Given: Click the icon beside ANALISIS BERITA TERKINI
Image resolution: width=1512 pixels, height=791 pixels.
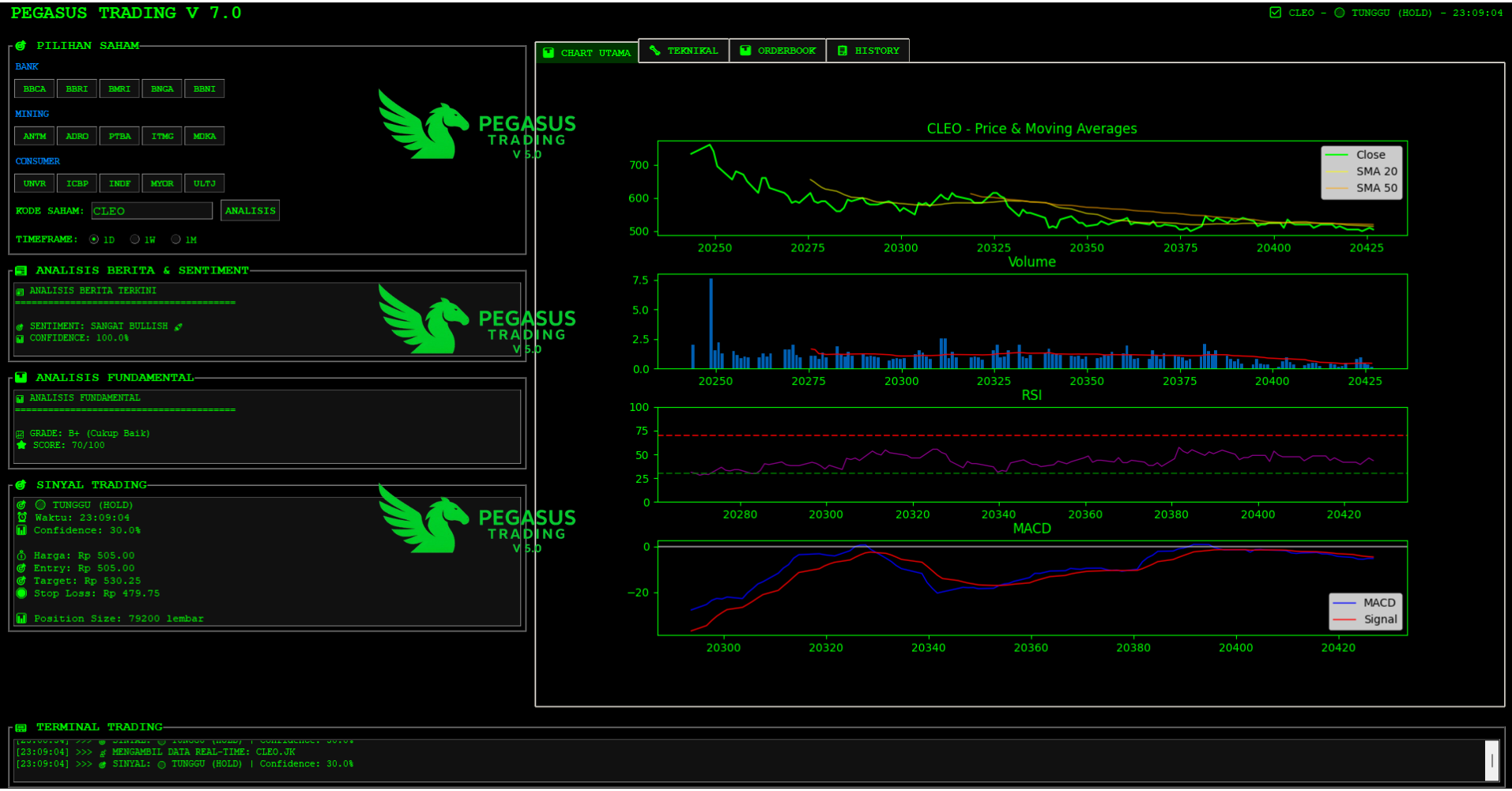Looking at the screenshot, I should [20, 292].
